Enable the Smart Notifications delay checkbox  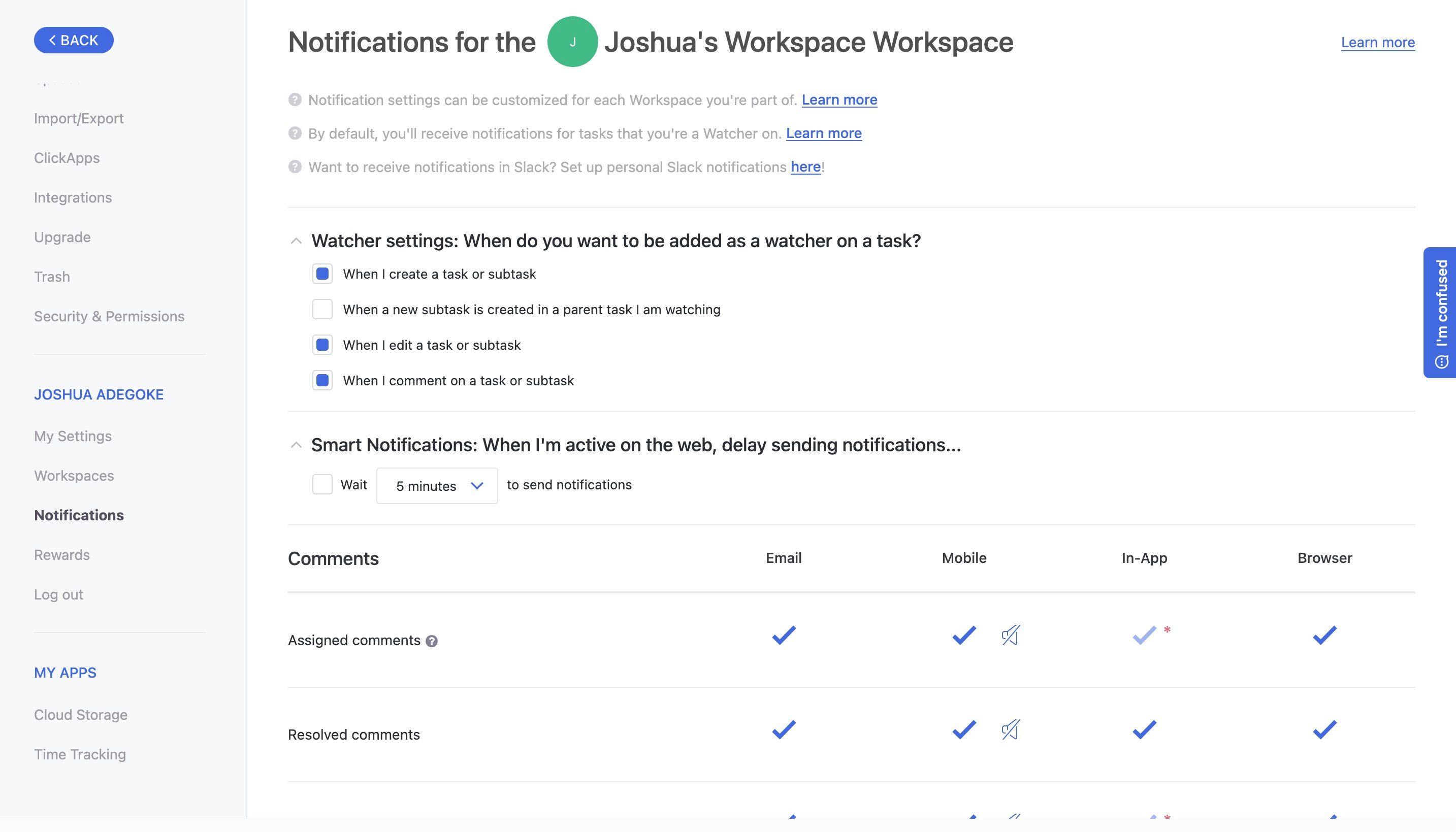tap(321, 484)
